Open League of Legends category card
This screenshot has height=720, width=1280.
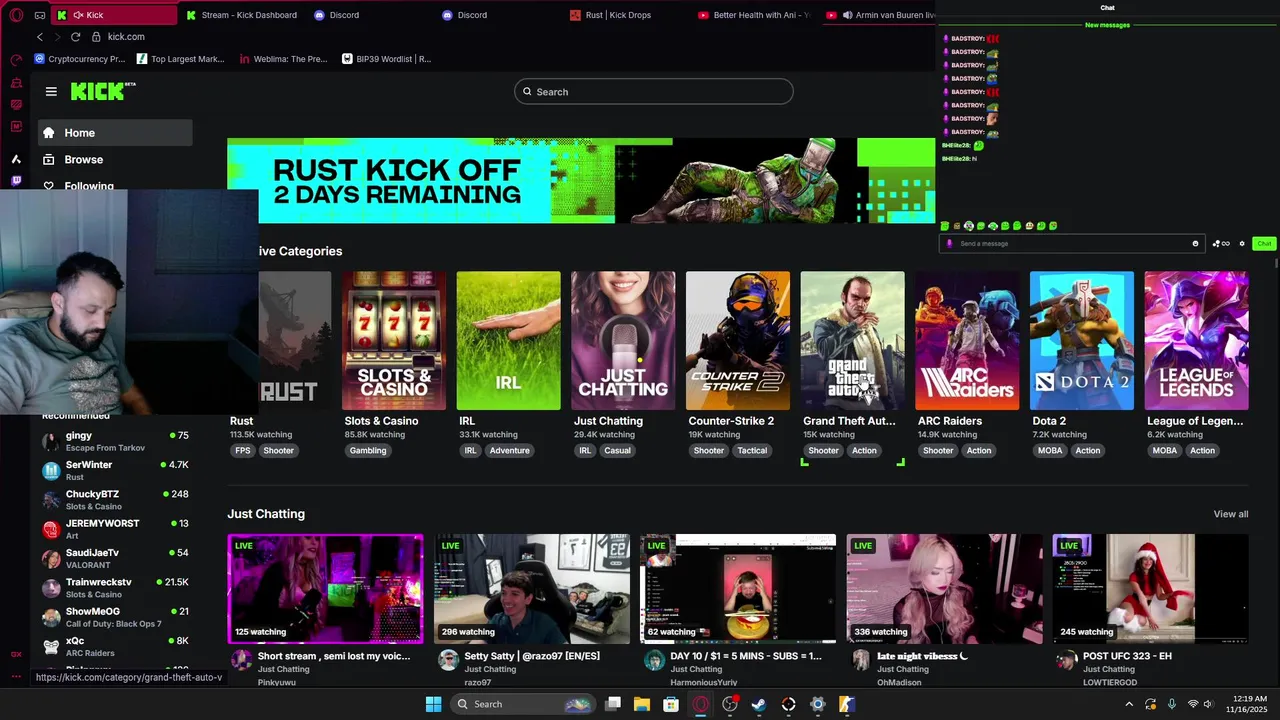click(1196, 341)
